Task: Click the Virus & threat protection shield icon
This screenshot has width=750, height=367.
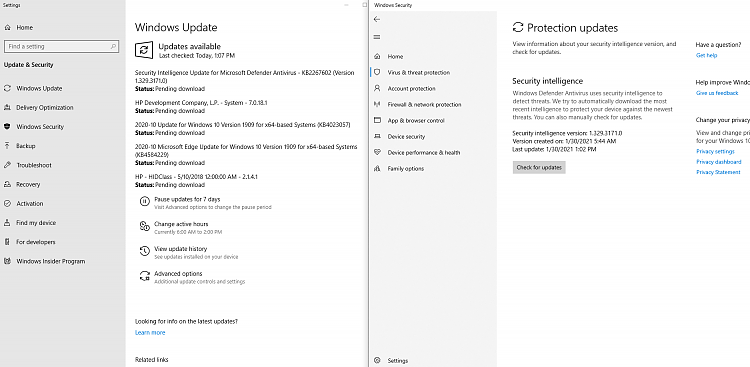Action: point(377,72)
